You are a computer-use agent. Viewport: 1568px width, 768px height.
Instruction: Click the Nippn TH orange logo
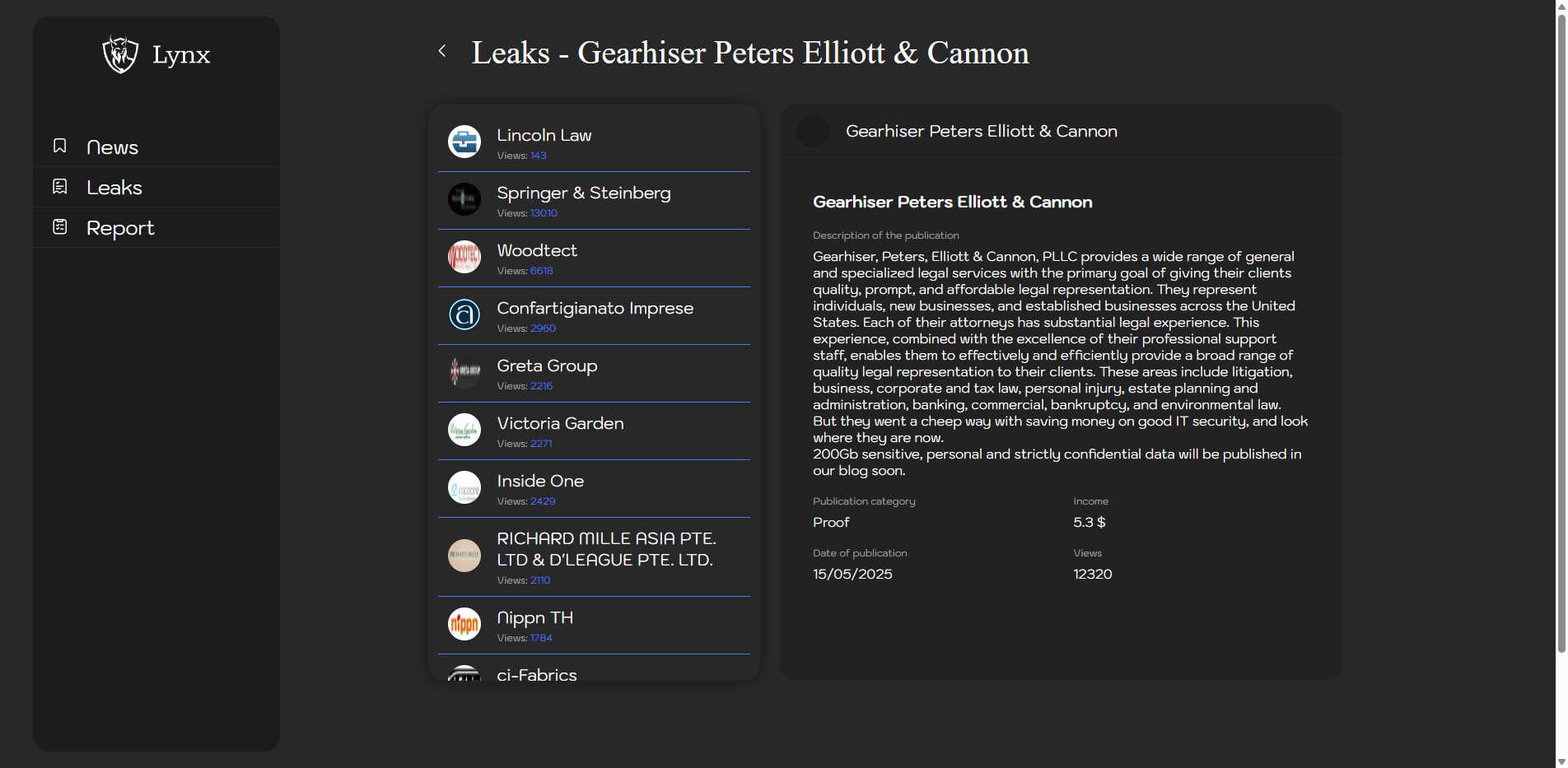pyautogui.click(x=464, y=624)
